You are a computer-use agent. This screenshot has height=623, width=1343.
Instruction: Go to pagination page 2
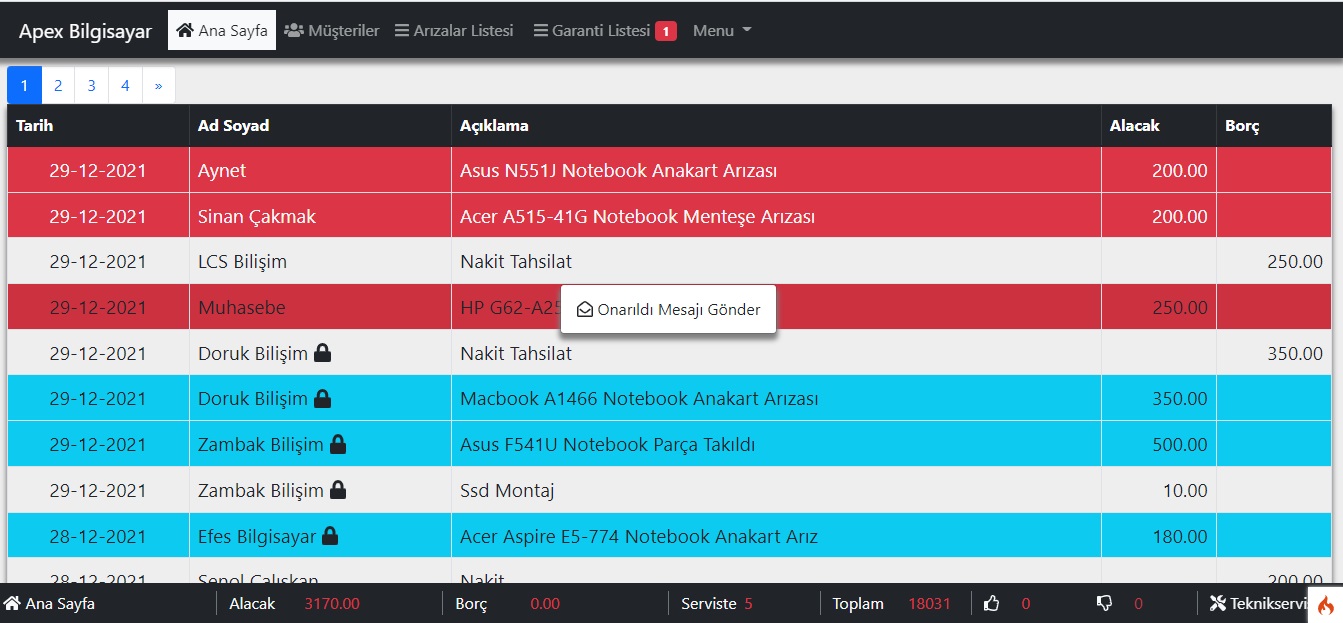pyautogui.click(x=58, y=85)
